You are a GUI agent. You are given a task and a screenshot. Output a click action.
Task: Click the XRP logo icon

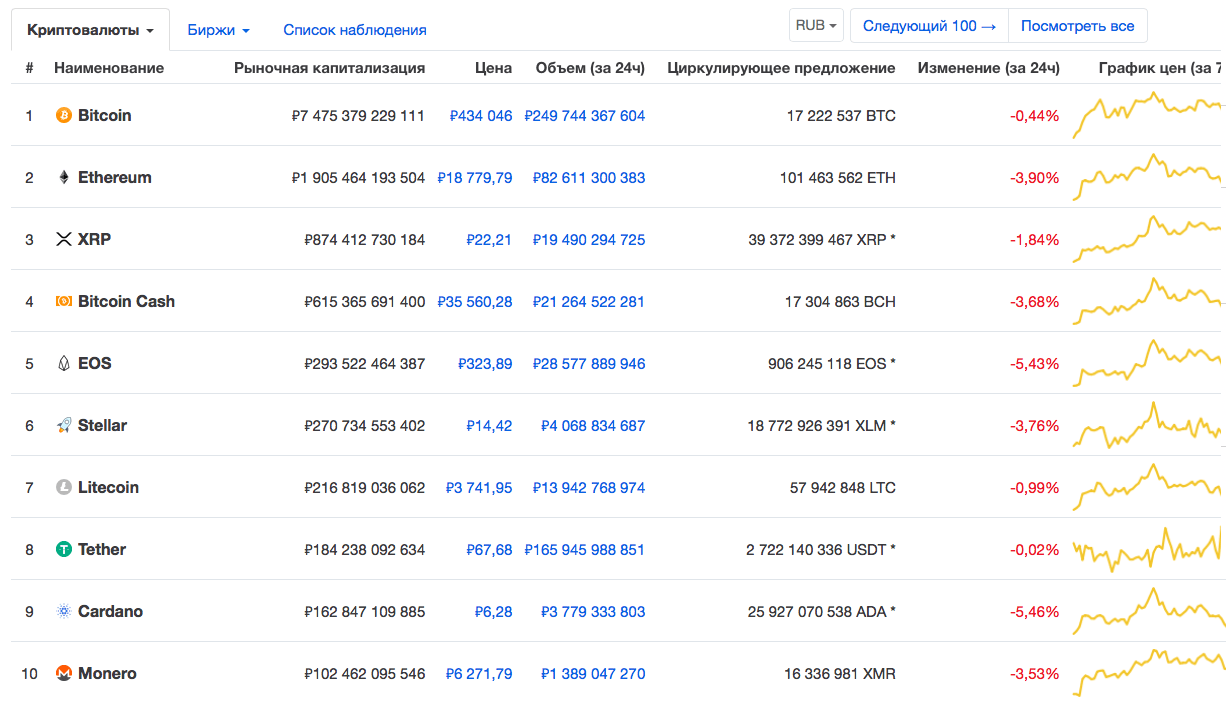(x=64, y=240)
